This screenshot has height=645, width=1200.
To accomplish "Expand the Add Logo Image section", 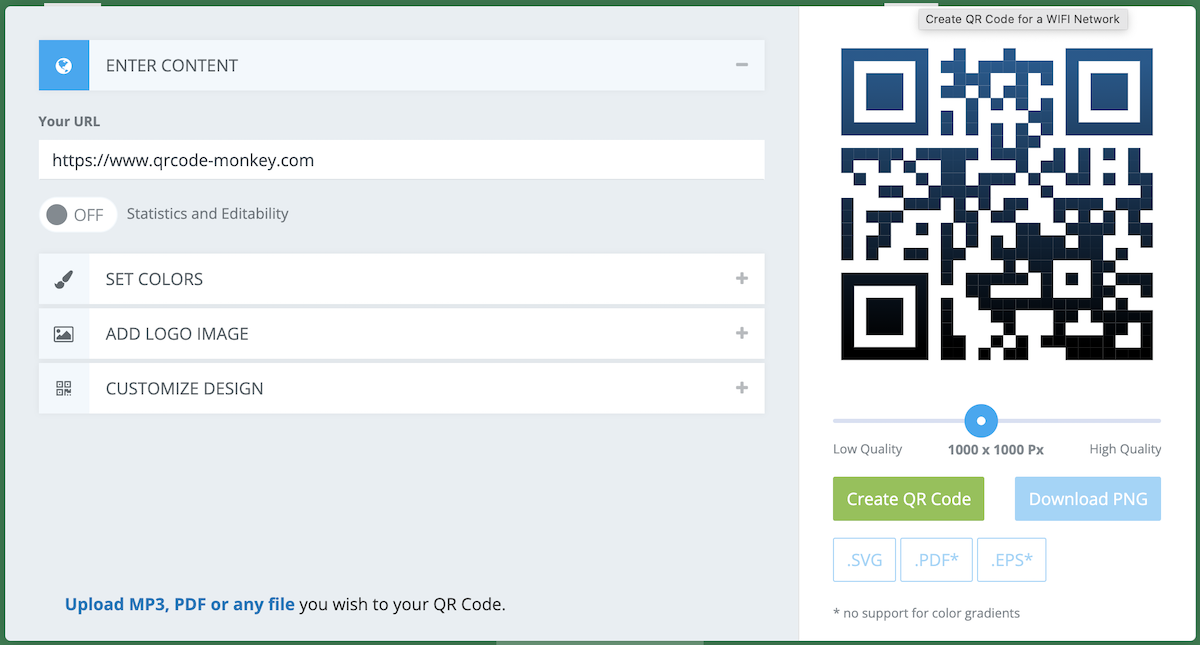I will [x=742, y=333].
